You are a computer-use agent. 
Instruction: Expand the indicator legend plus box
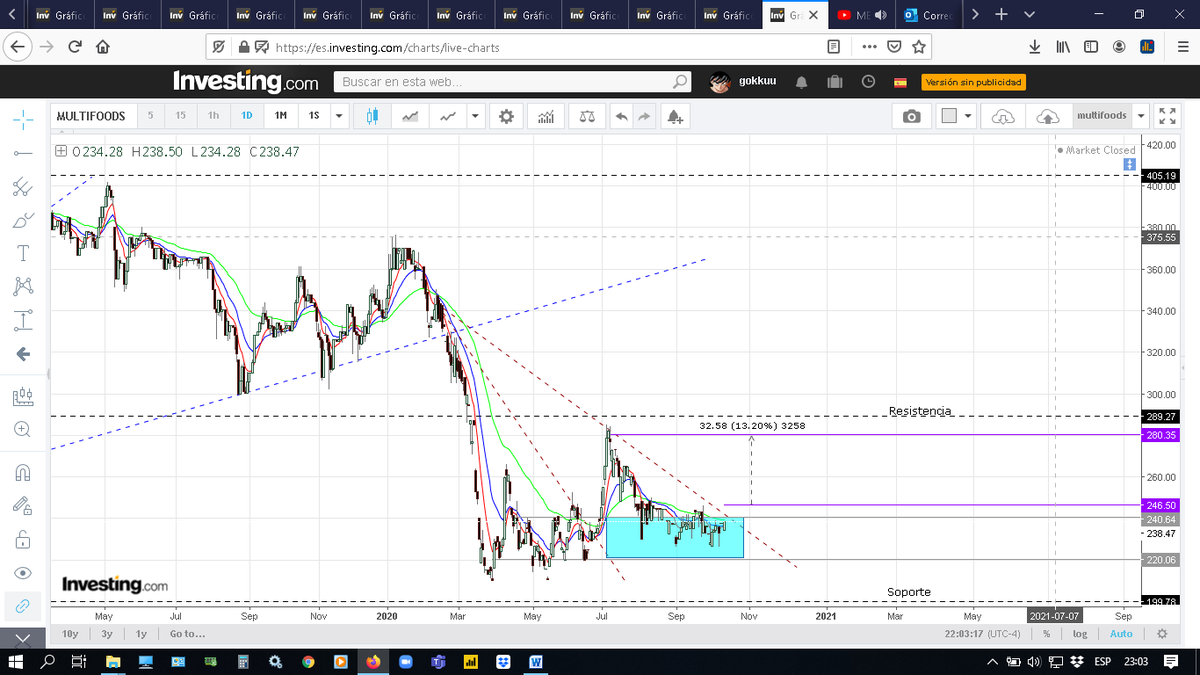click(x=61, y=151)
